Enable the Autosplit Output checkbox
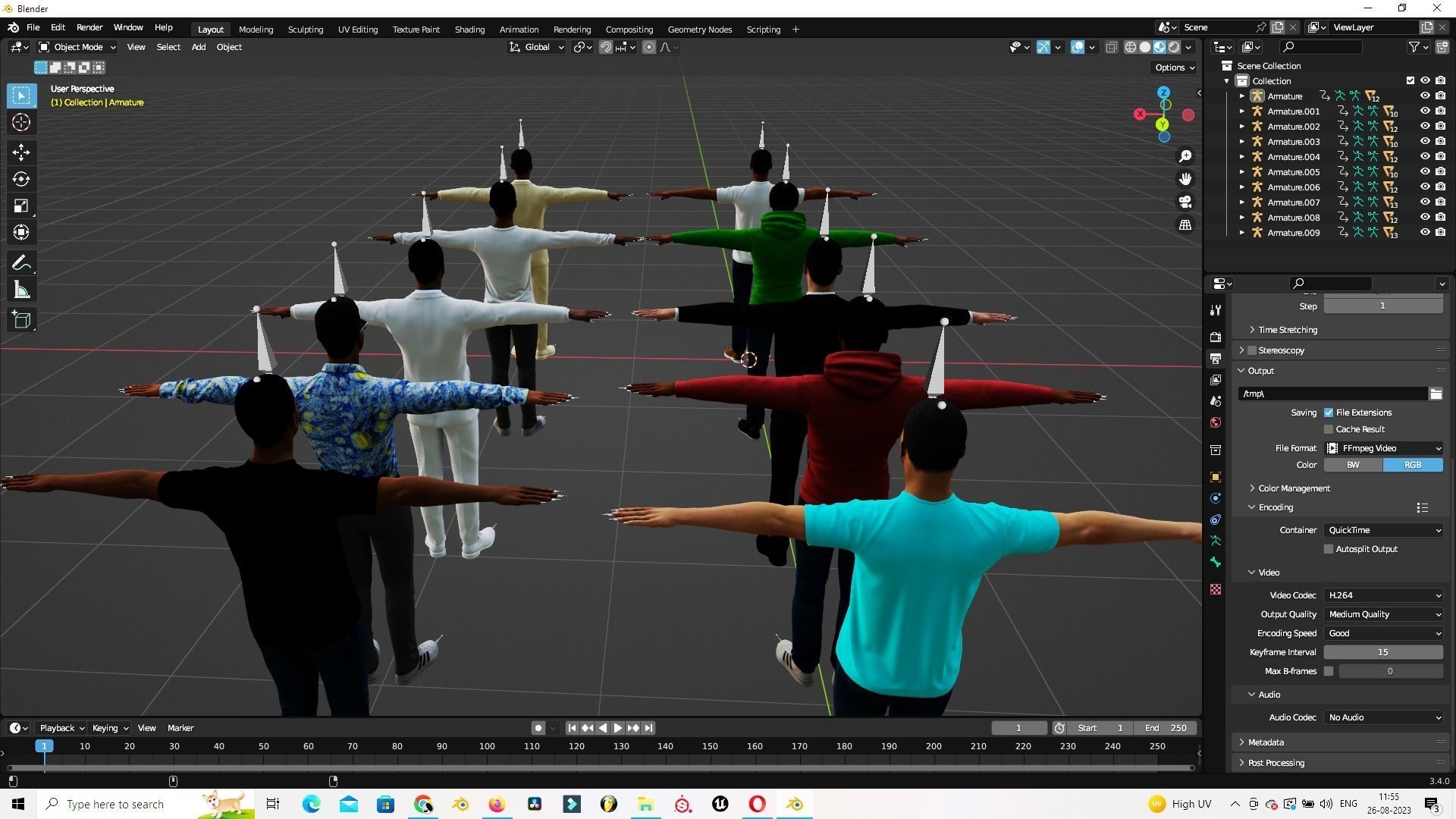1456x819 pixels. pyautogui.click(x=1329, y=549)
